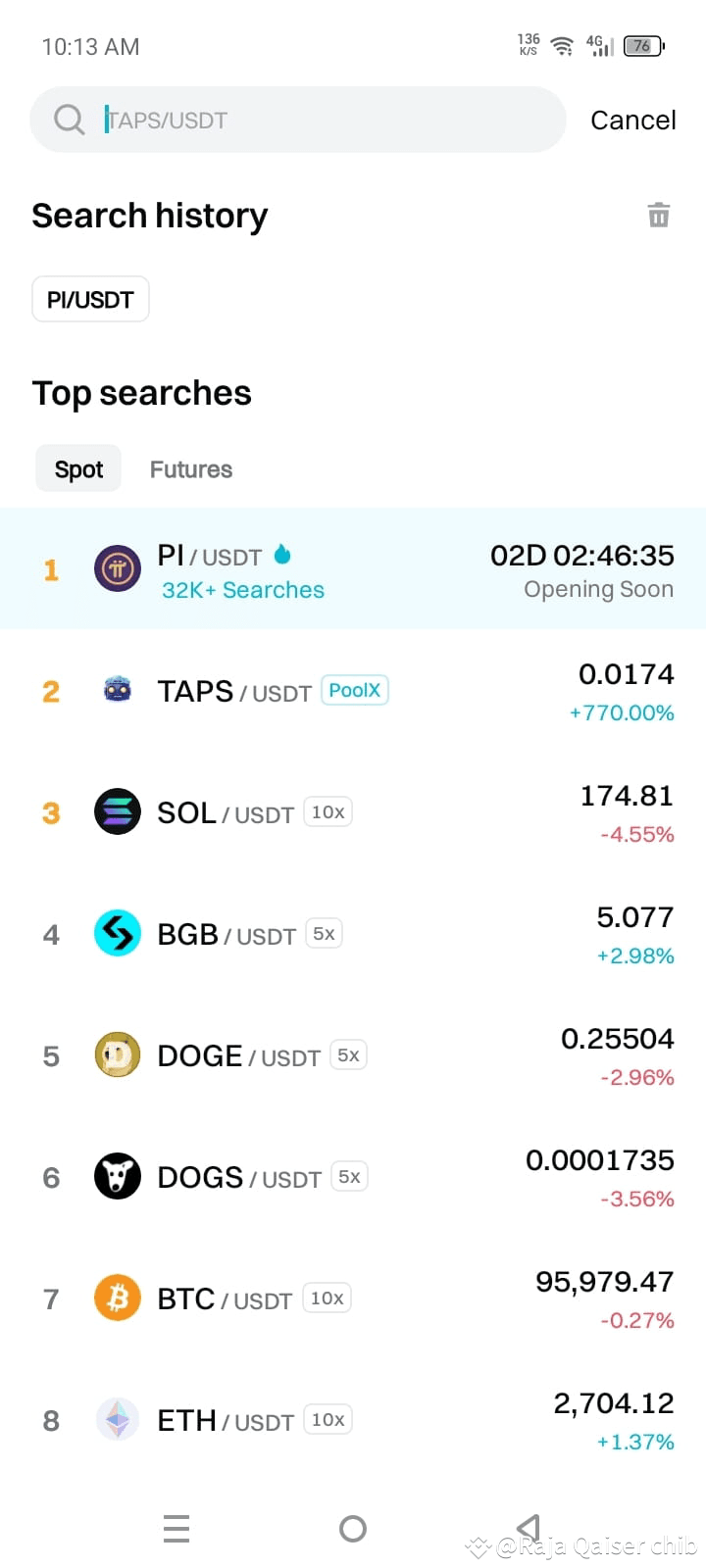
Task: Tap the 5x leverage badge on DOGE
Action: point(348,1053)
